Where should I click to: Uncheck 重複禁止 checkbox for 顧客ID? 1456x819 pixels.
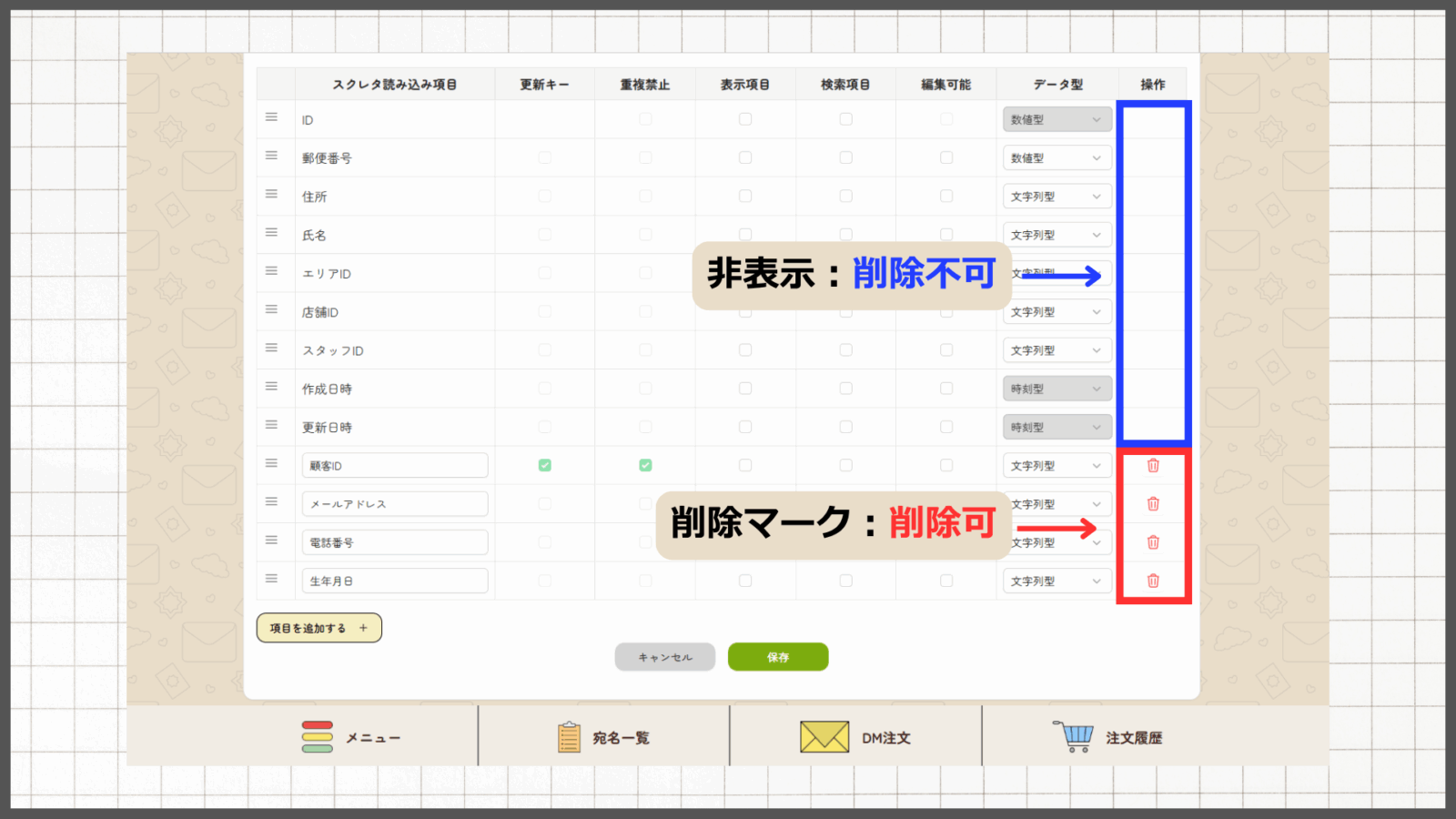pyautogui.click(x=645, y=465)
